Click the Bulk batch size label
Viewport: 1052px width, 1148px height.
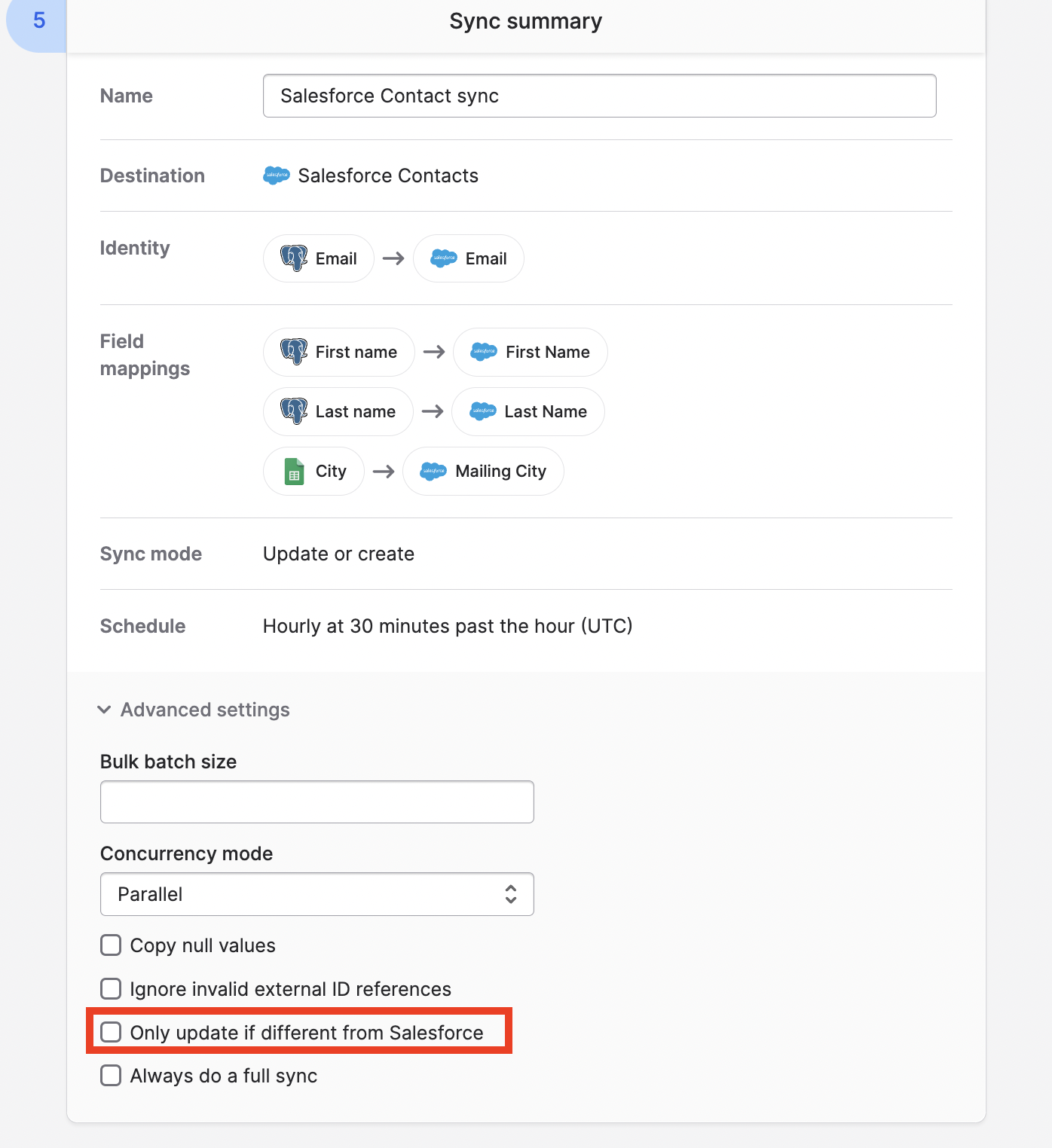pos(169,762)
